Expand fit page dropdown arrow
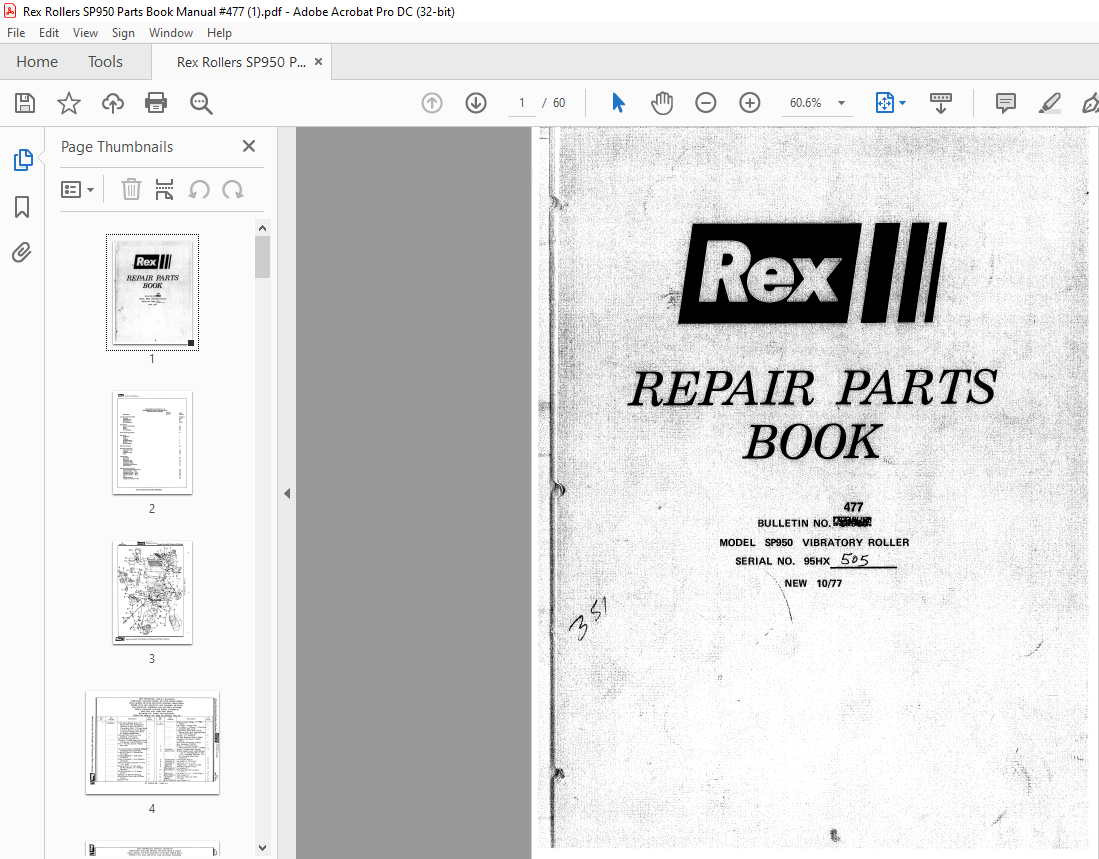The width and height of the screenshot is (1099, 859). tap(902, 103)
